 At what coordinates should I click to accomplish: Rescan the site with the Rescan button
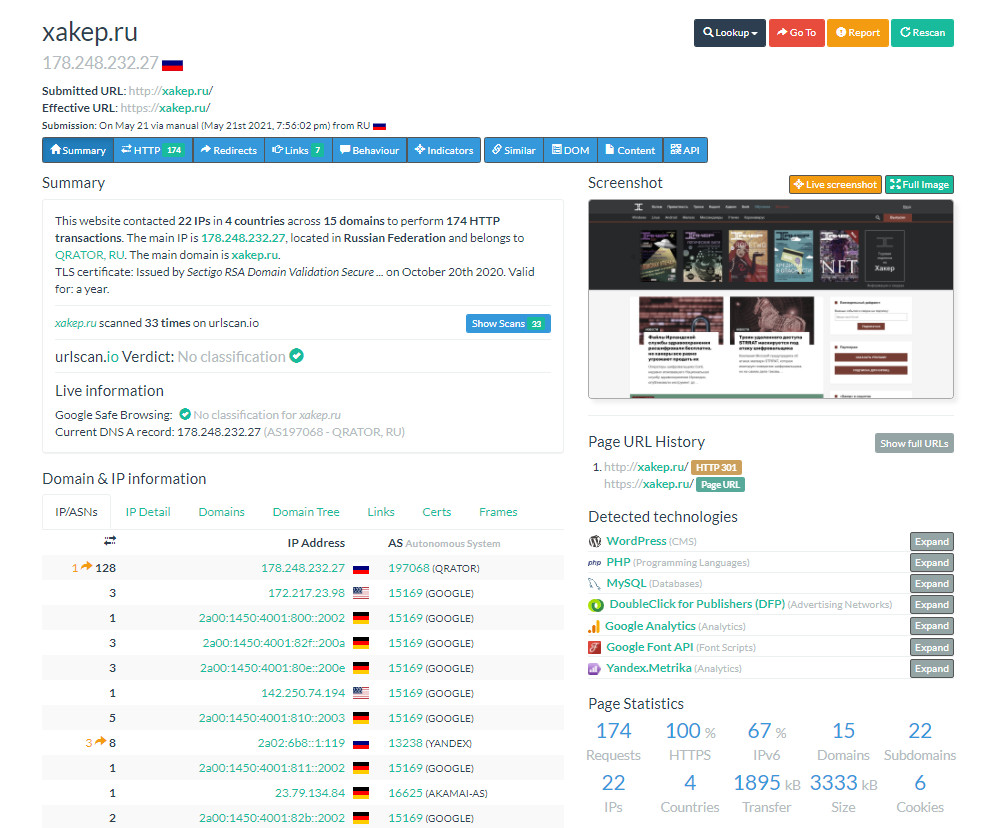tap(922, 33)
